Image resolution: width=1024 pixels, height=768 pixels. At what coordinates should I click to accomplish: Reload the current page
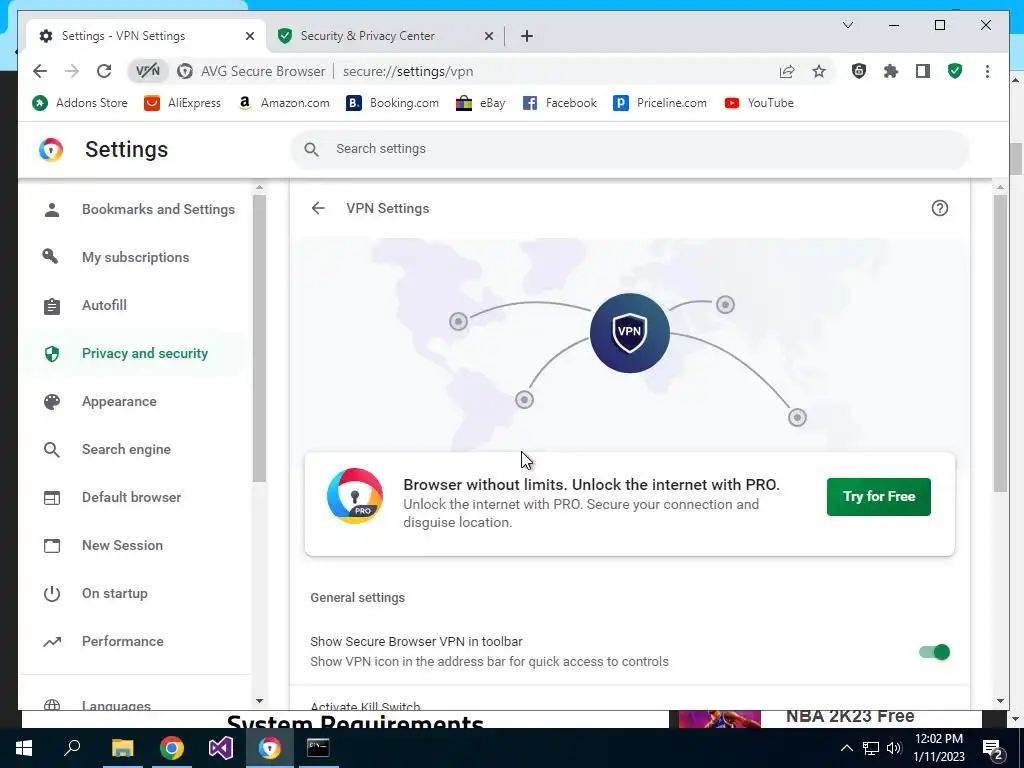coord(104,71)
